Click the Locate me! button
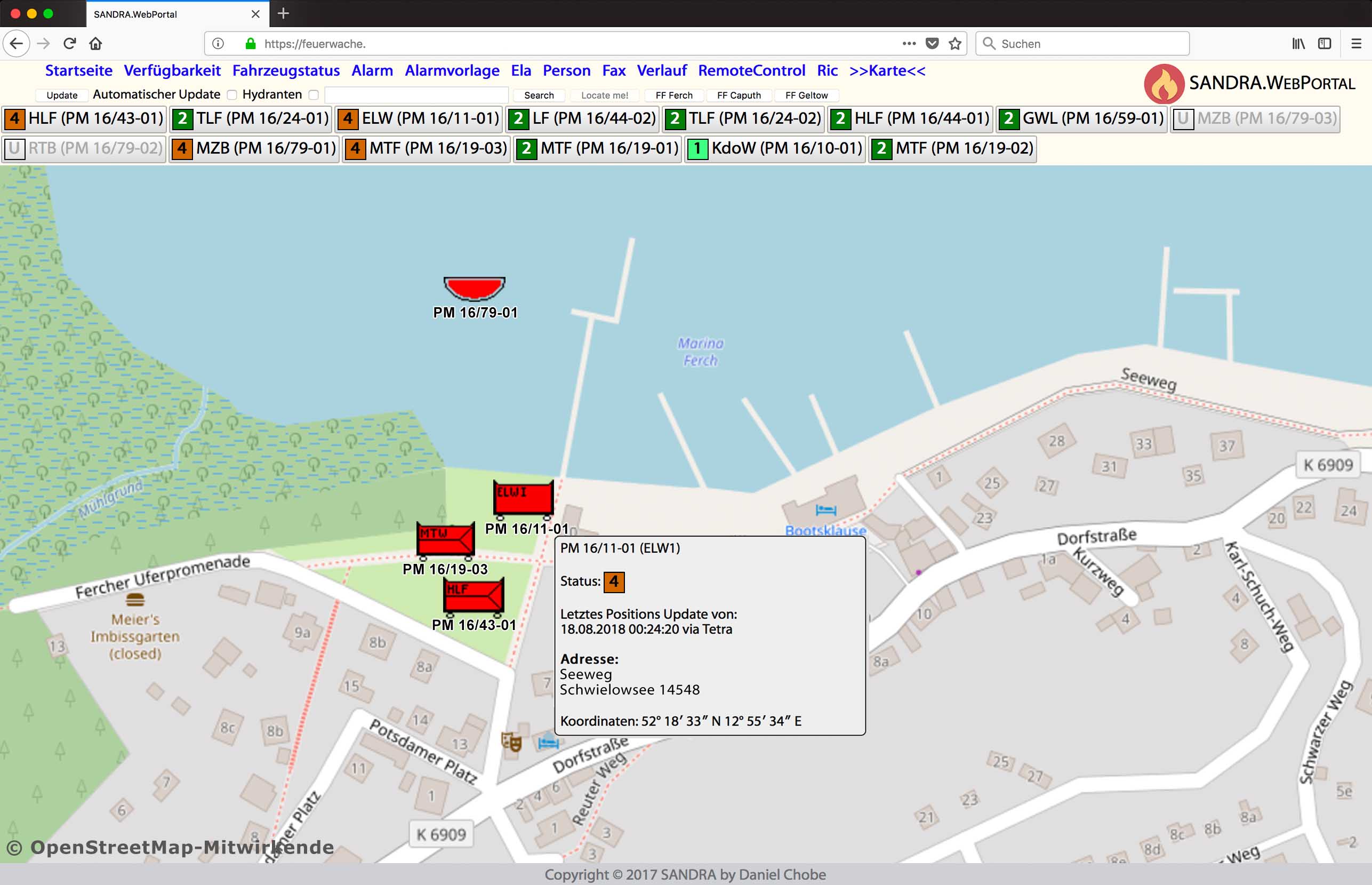Screen dimensions: 1372x885 605,95
